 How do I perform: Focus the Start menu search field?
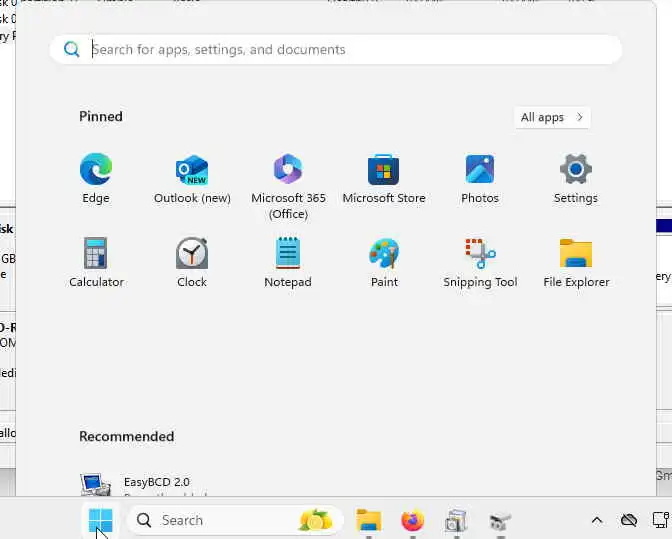[x=336, y=50]
